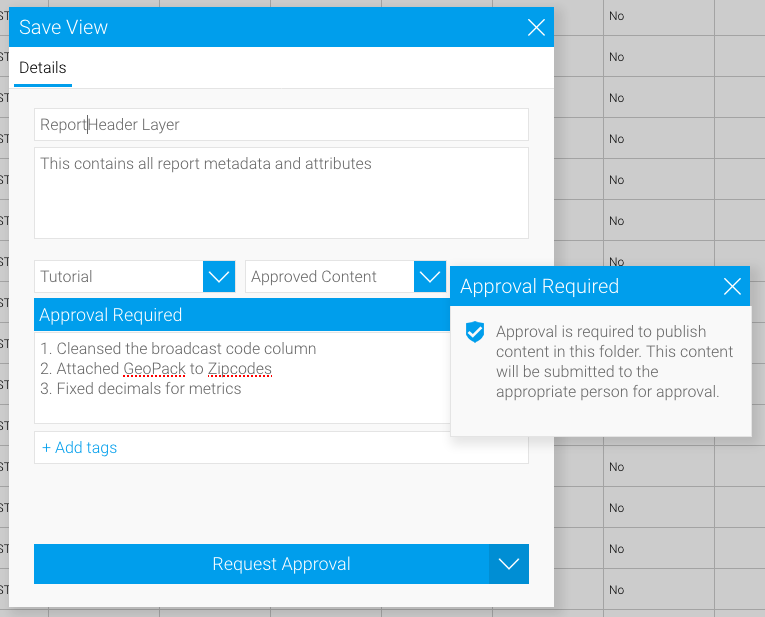Screen dimensions: 765x617
Task: Open the Approved Content subfolder dropdown arrow
Action: coord(430,277)
